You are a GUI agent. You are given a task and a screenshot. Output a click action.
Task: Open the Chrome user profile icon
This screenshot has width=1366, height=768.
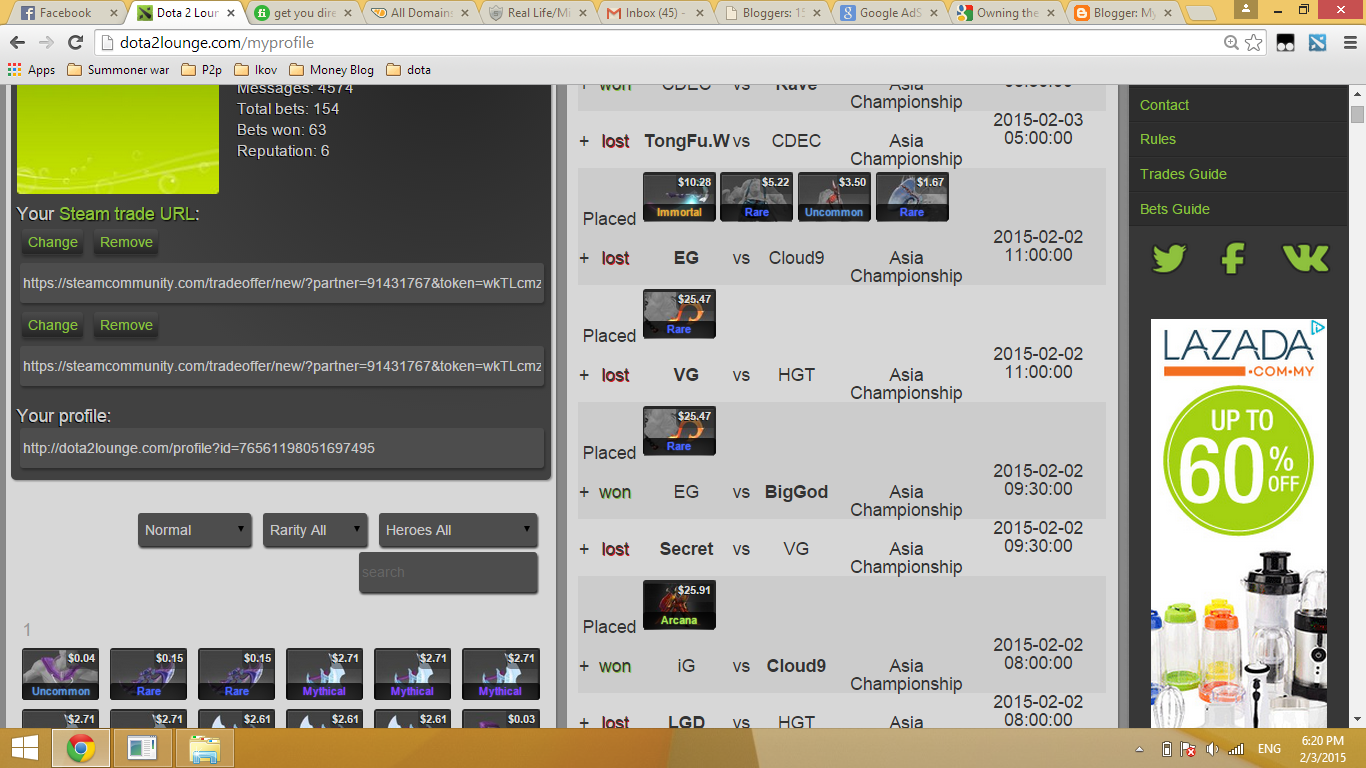[1246, 9]
